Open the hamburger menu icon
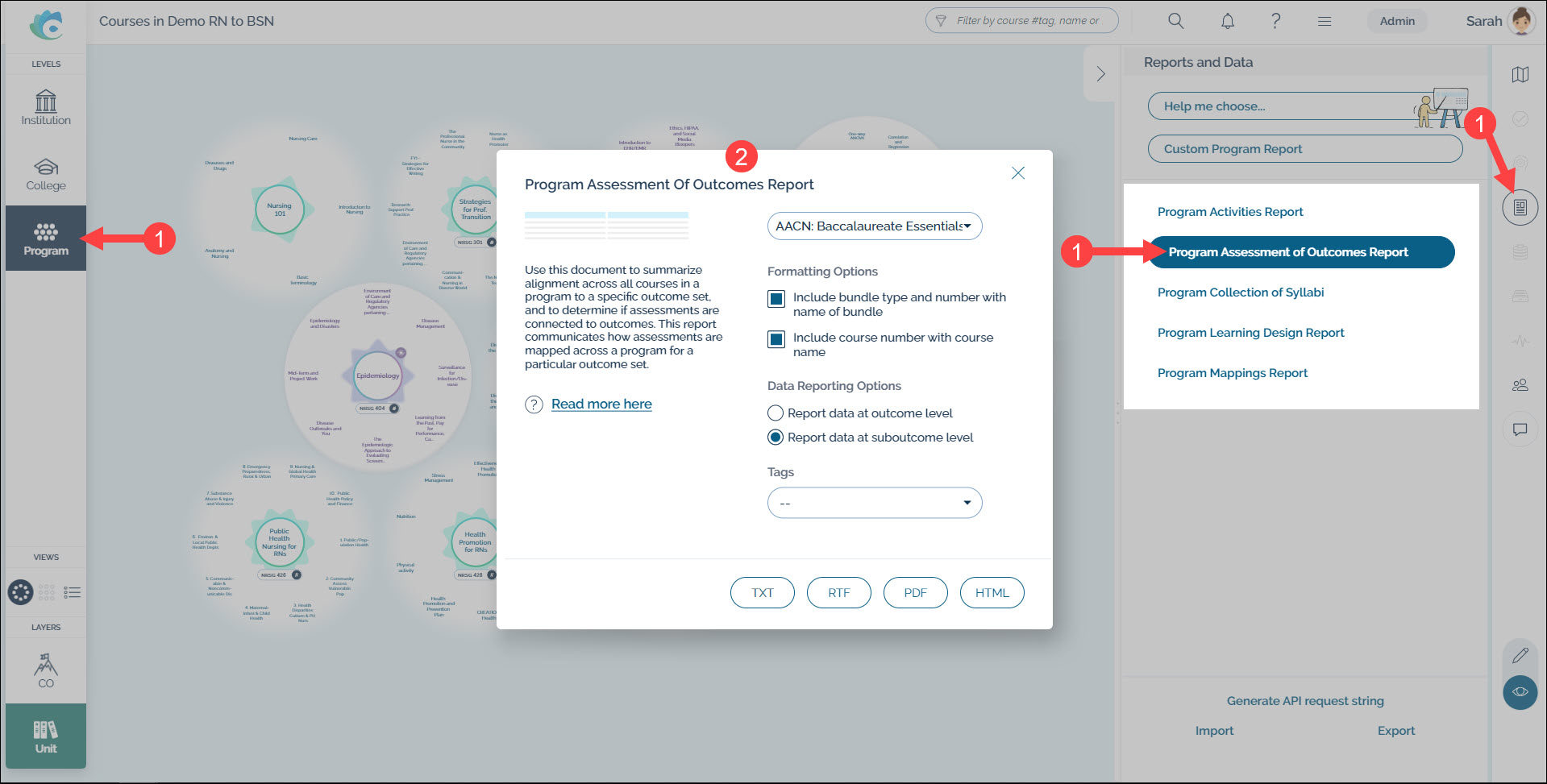The image size is (1547, 784). (x=1325, y=21)
